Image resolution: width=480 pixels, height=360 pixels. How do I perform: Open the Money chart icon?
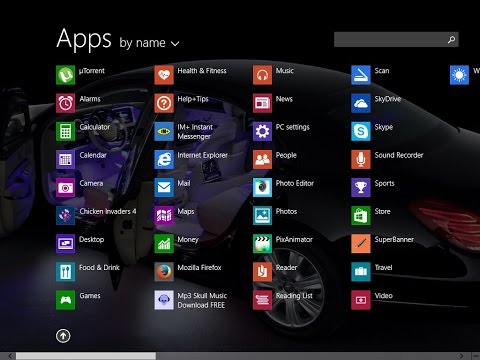(x=164, y=244)
